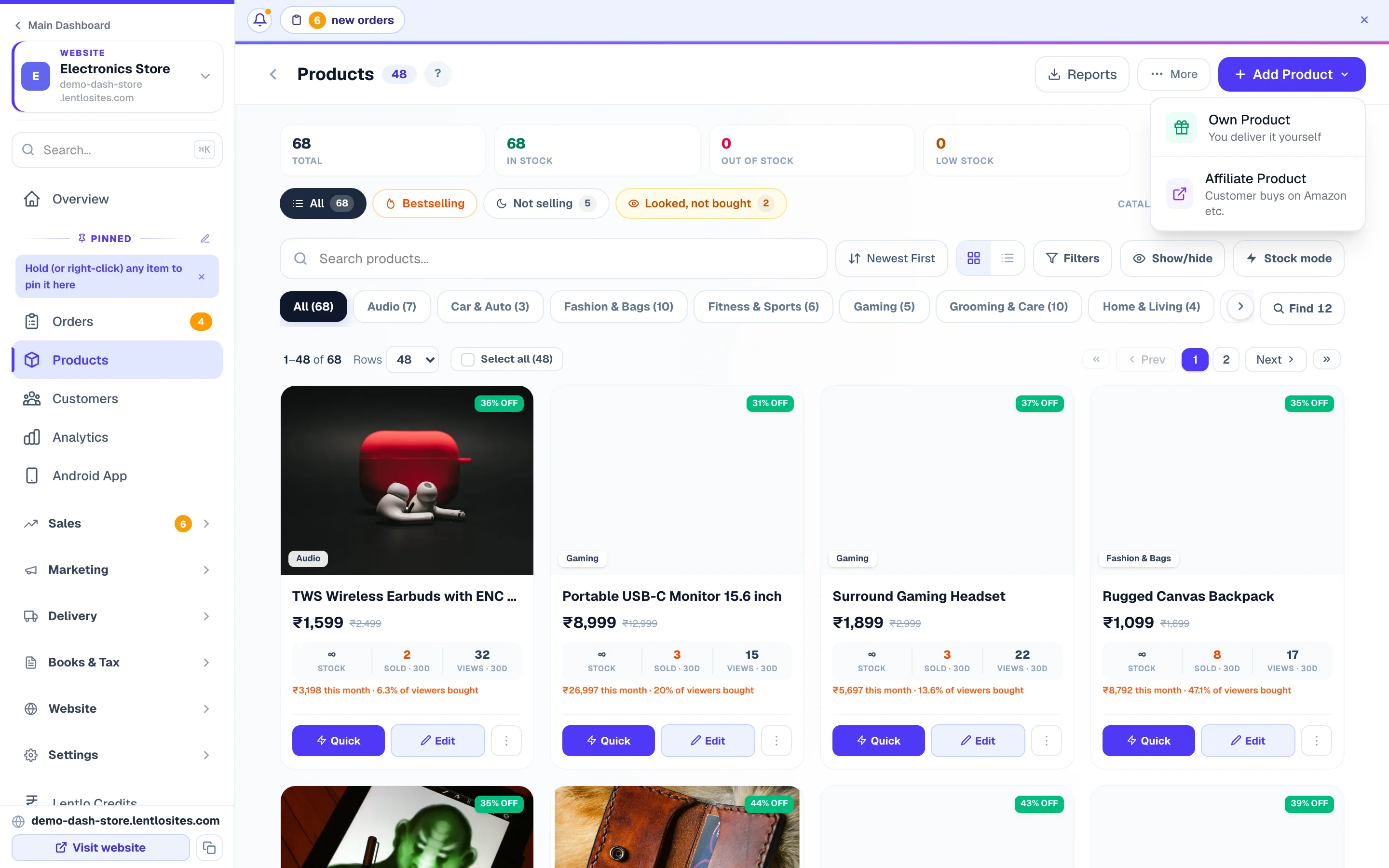Edit the Portable USB-C Monitor product
Viewport: 1389px width, 868px height.
708,741
